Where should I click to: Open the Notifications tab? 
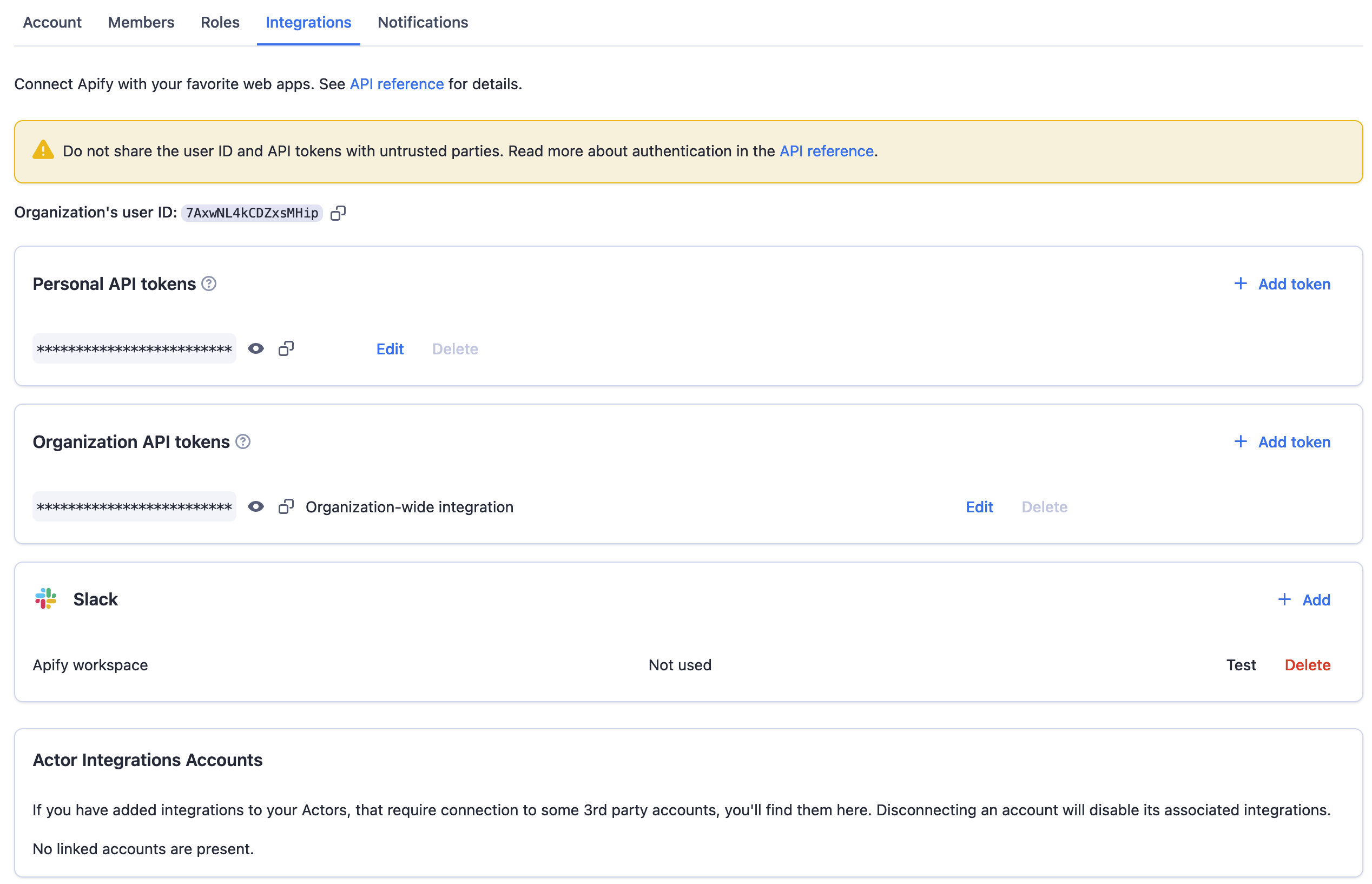[423, 22]
